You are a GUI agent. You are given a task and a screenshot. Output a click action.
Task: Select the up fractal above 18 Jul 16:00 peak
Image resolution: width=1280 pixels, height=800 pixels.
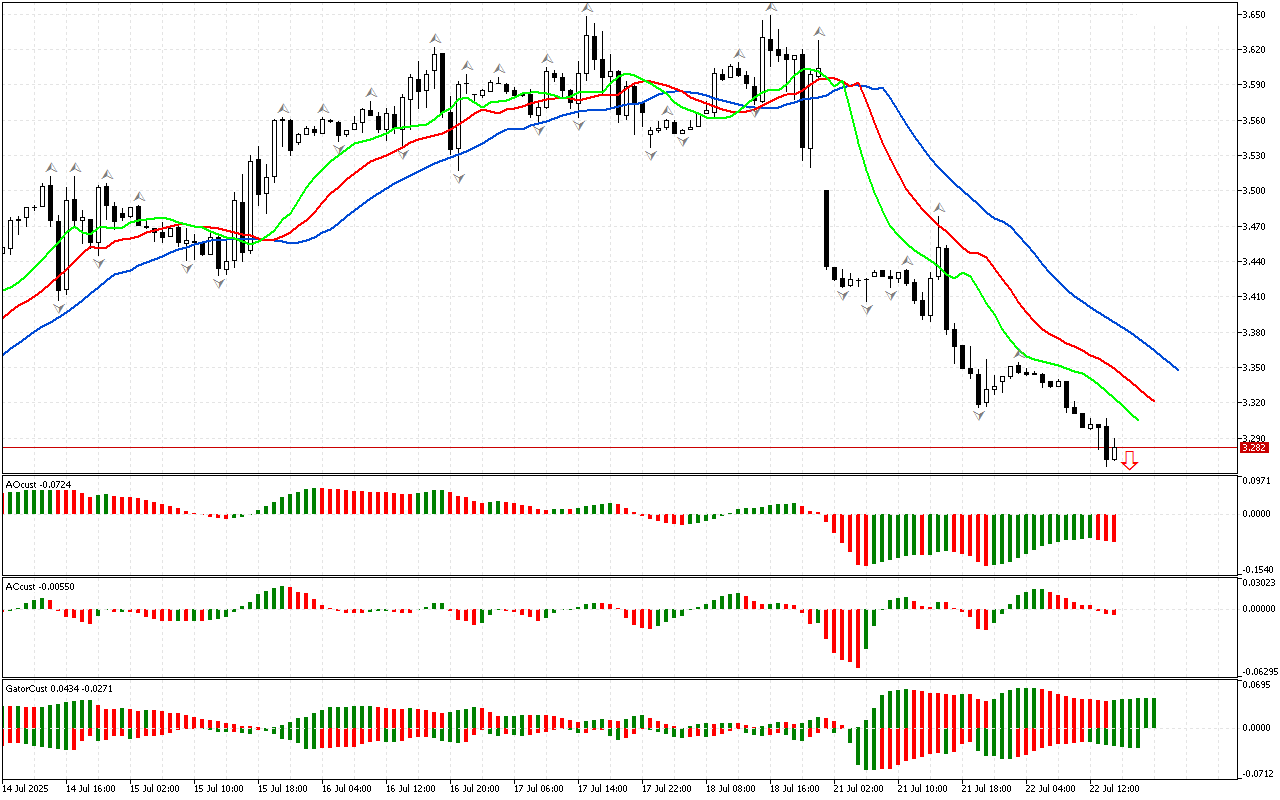pos(770,8)
